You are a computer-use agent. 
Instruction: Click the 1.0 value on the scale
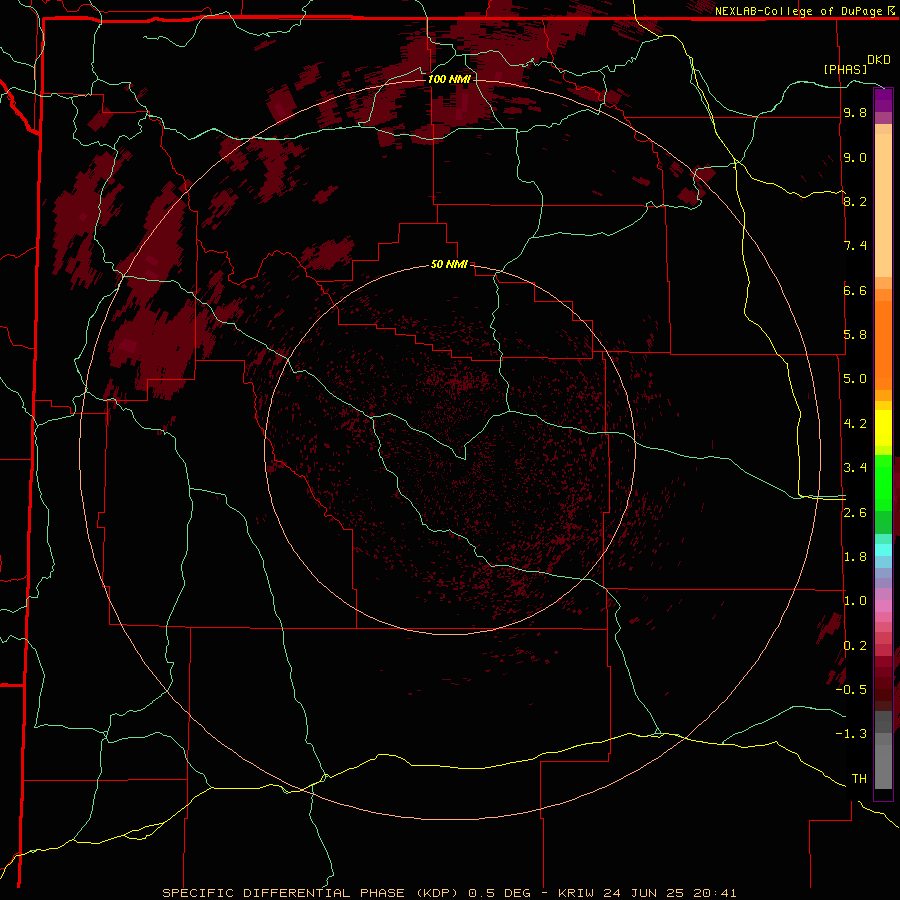pyautogui.click(x=855, y=601)
